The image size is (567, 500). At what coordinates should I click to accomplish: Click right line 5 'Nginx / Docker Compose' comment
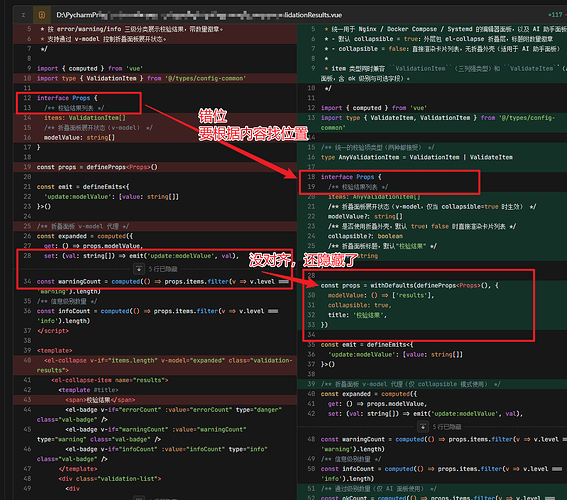point(446,29)
